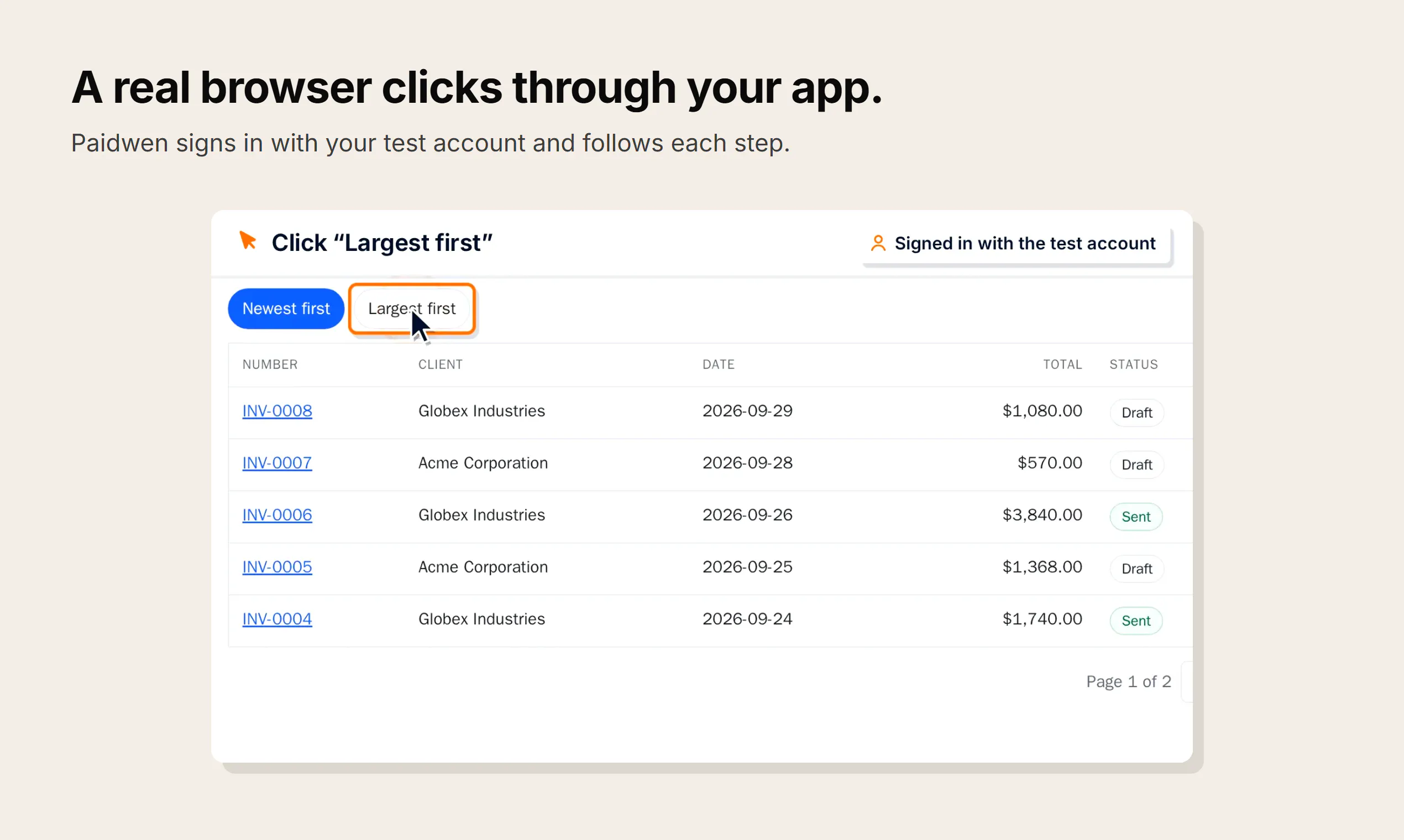Open invoice INV-0006

pos(277,515)
